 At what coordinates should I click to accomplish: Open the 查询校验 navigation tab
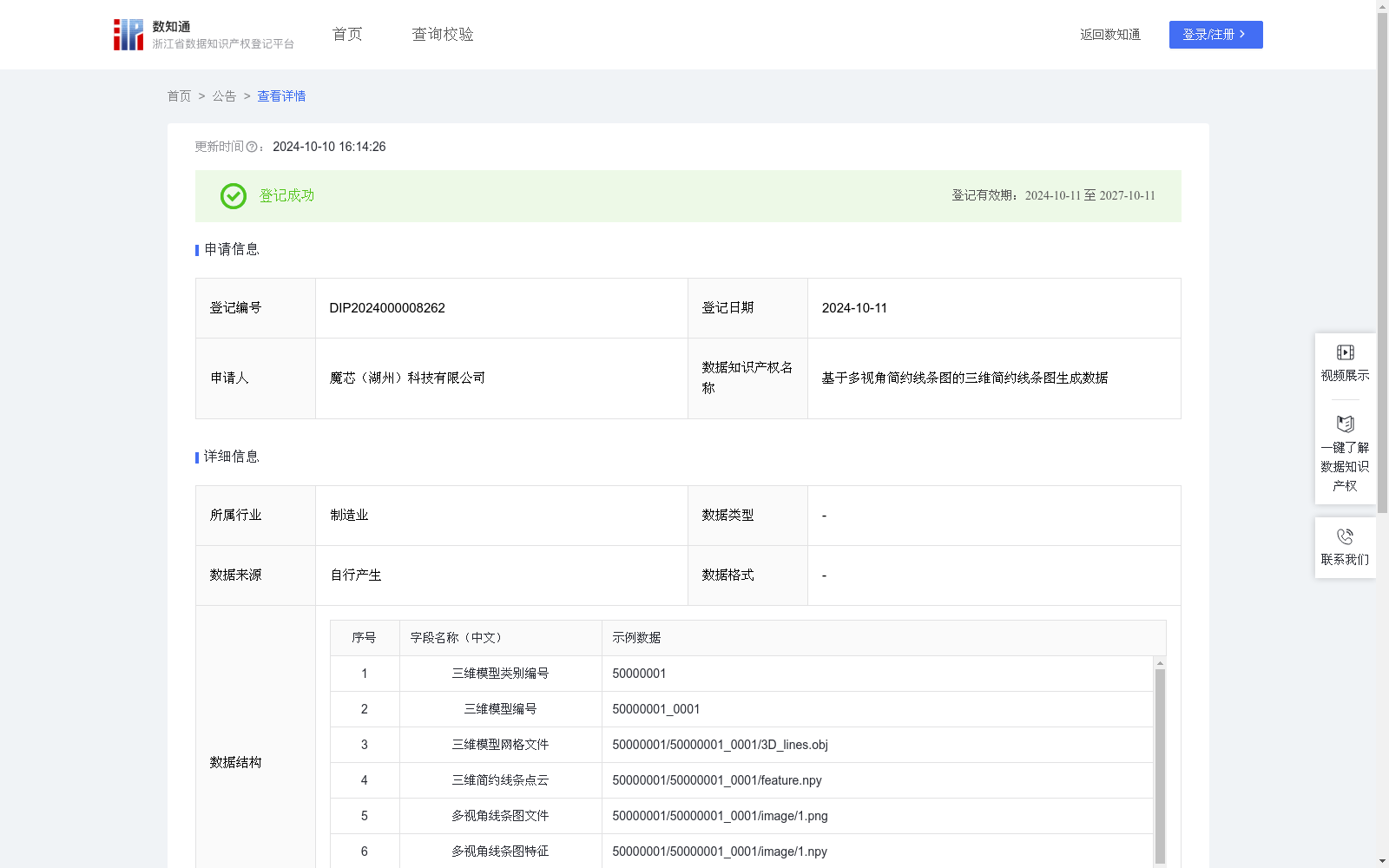tap(443, 34)
